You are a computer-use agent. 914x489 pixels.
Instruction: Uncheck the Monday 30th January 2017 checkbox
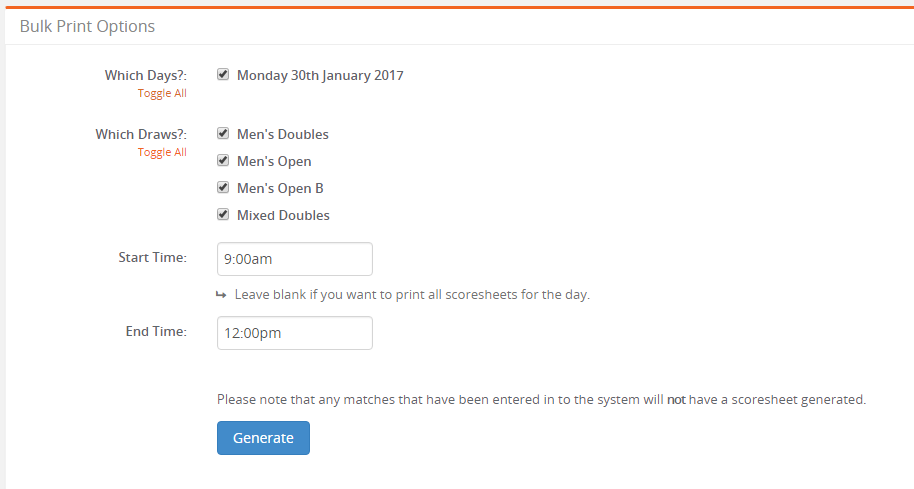coord(223,74)
